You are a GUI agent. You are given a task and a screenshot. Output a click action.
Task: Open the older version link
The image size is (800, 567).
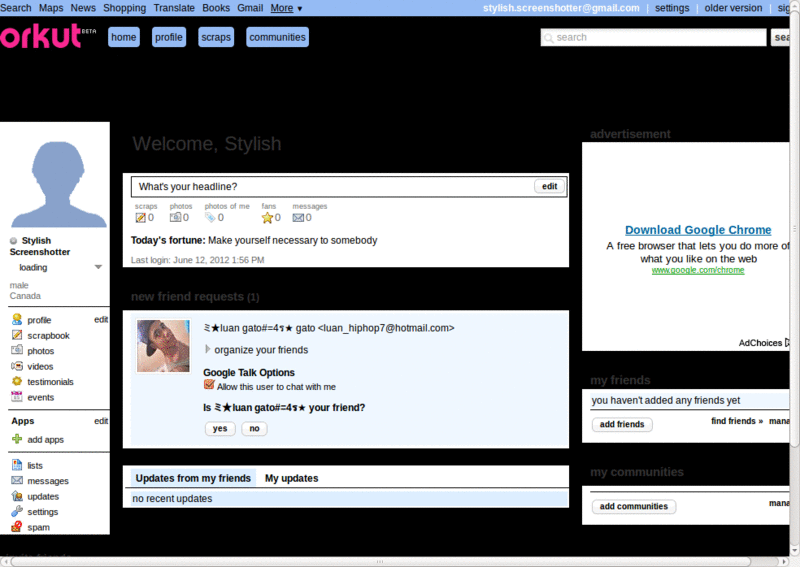(x=733, y=8)
